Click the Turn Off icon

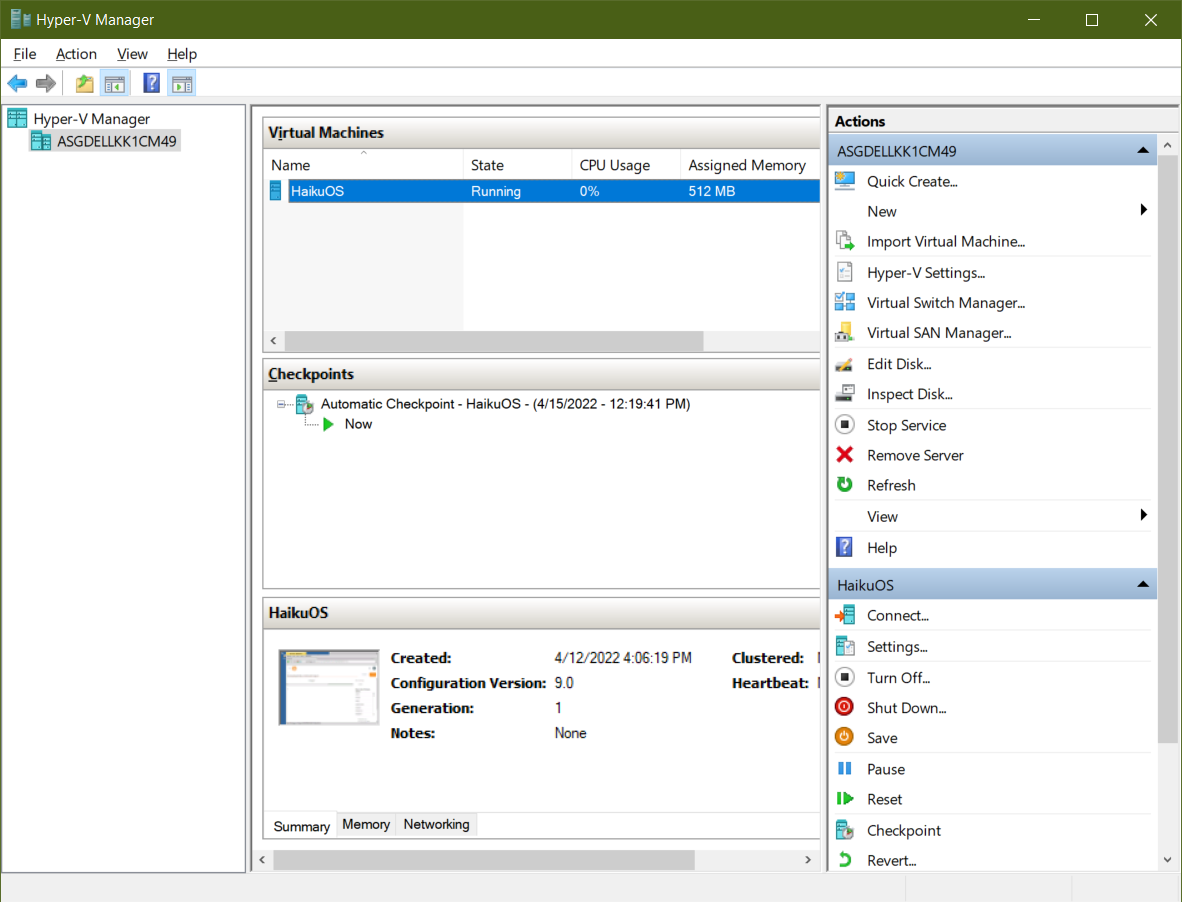pos(845,677)
